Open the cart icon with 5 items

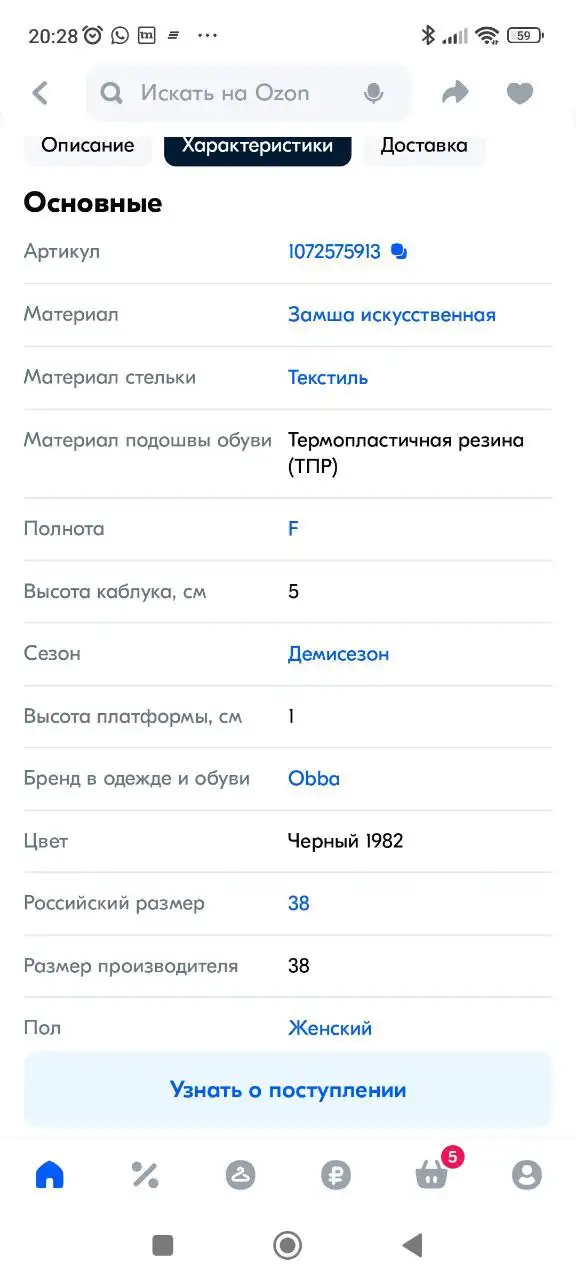430,1178
